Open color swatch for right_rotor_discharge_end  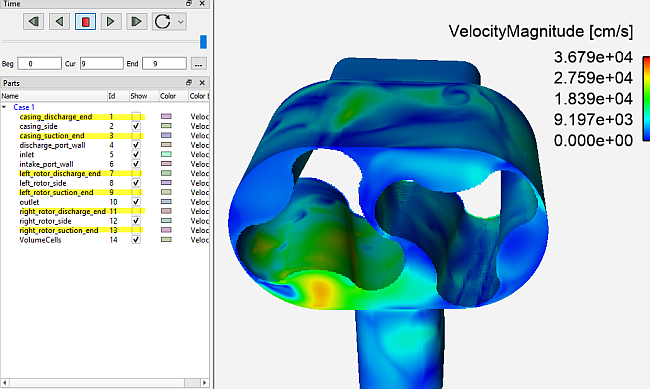[x=166, y=211]
